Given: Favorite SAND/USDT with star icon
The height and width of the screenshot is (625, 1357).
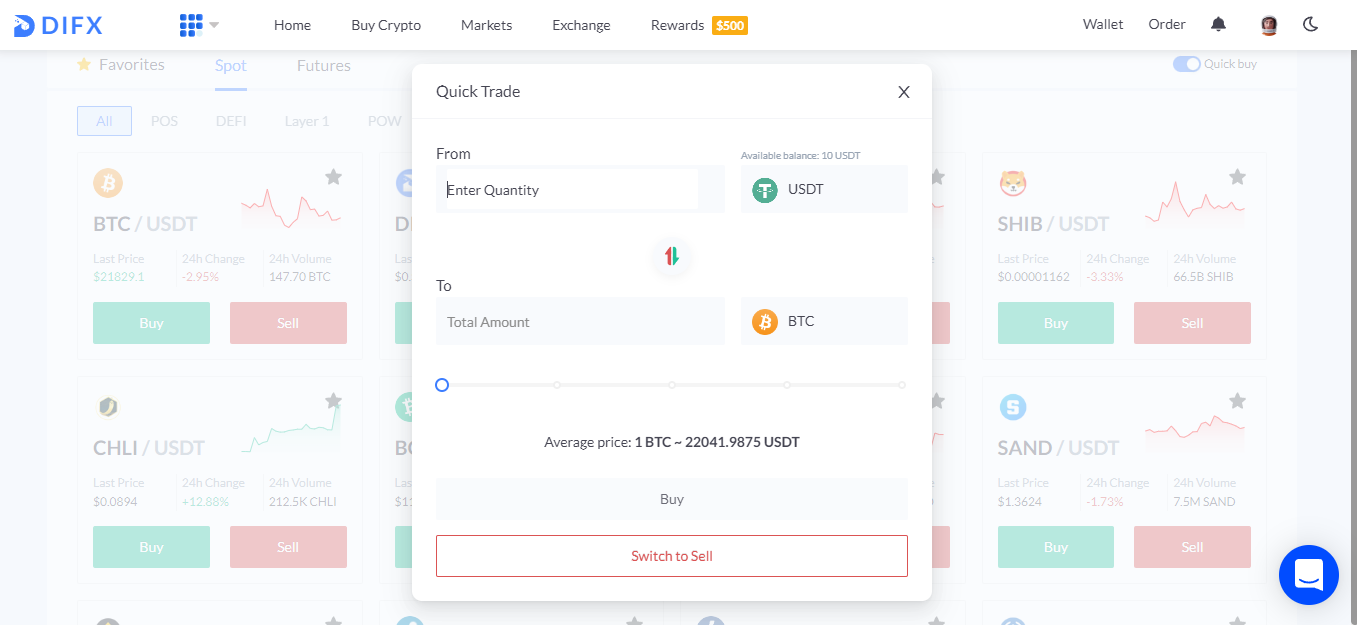Looking at the screenshot, I should pos(1237,401).
